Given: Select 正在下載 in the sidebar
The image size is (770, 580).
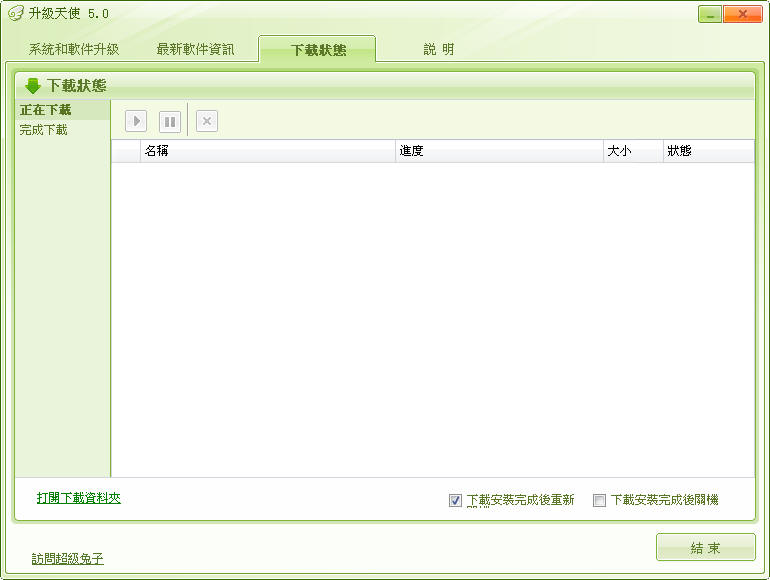Looking at the screenshot, I should [x=46, y=109].
